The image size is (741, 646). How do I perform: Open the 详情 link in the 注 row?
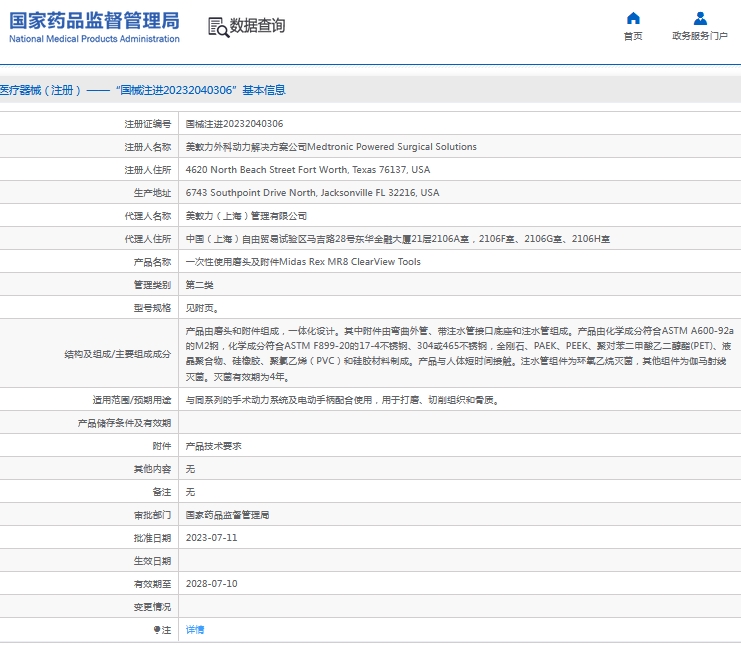click(x=195, y=629)
